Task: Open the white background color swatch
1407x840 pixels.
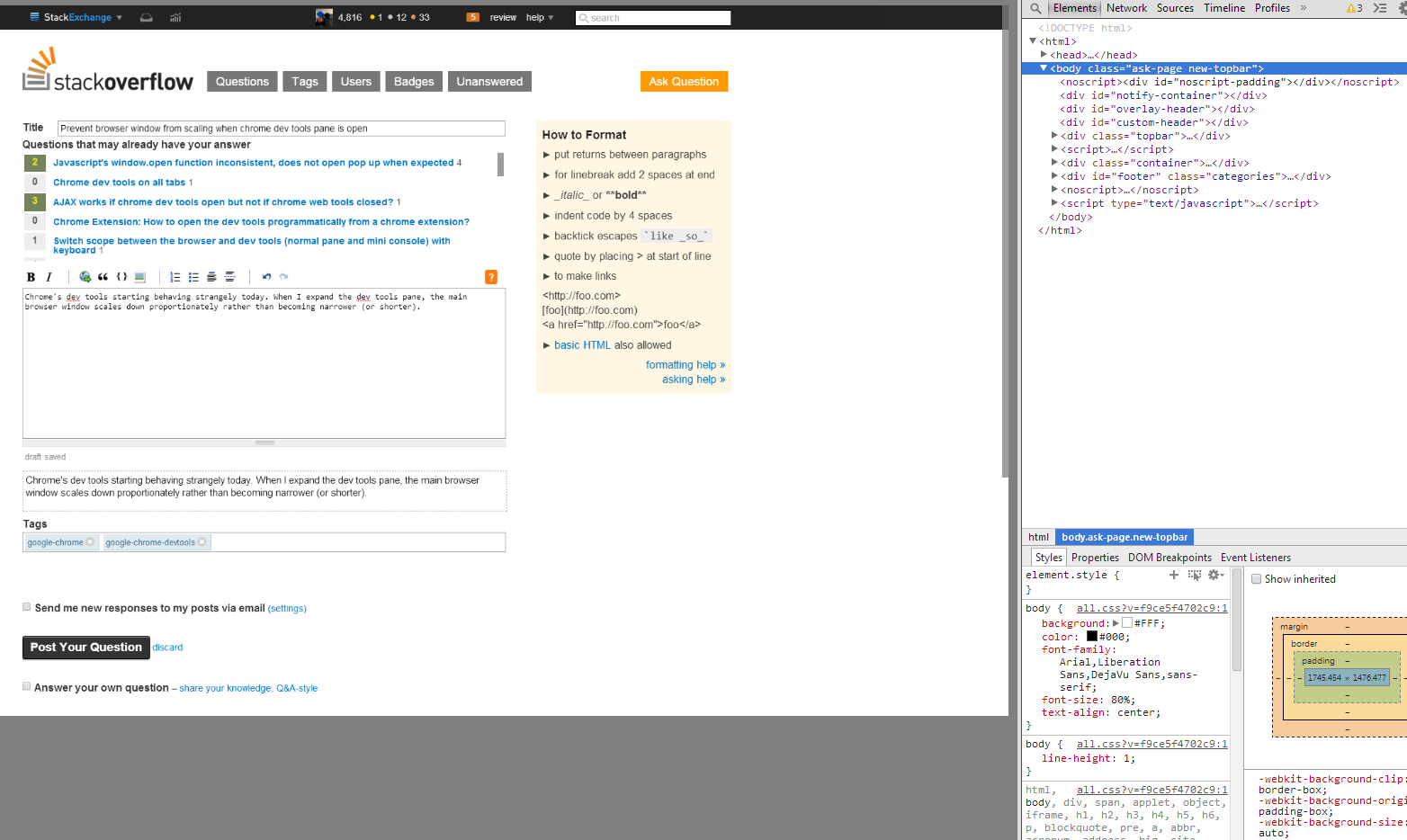Action: click(x=1127, y=622)
